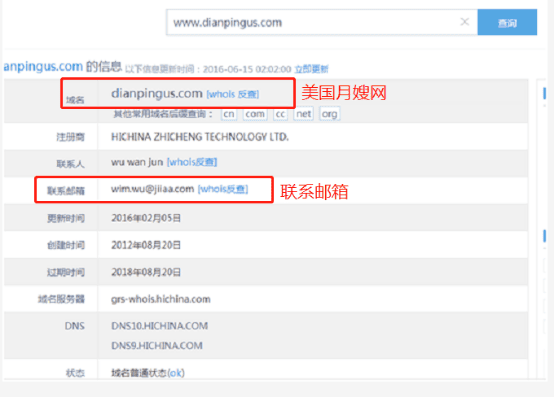The image size is (554, 398).
Task: Select the cc domain suffix
Action: click(280, 114)
